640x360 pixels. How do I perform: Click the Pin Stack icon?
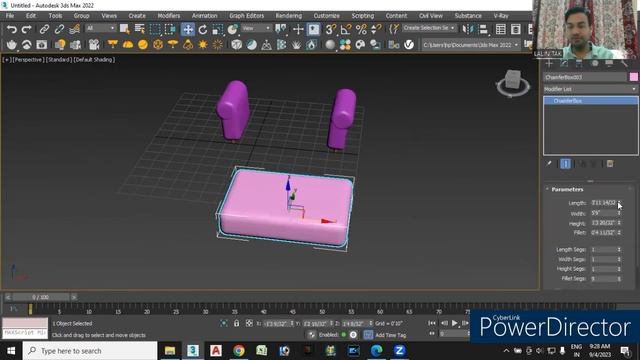tap(549, 164)
